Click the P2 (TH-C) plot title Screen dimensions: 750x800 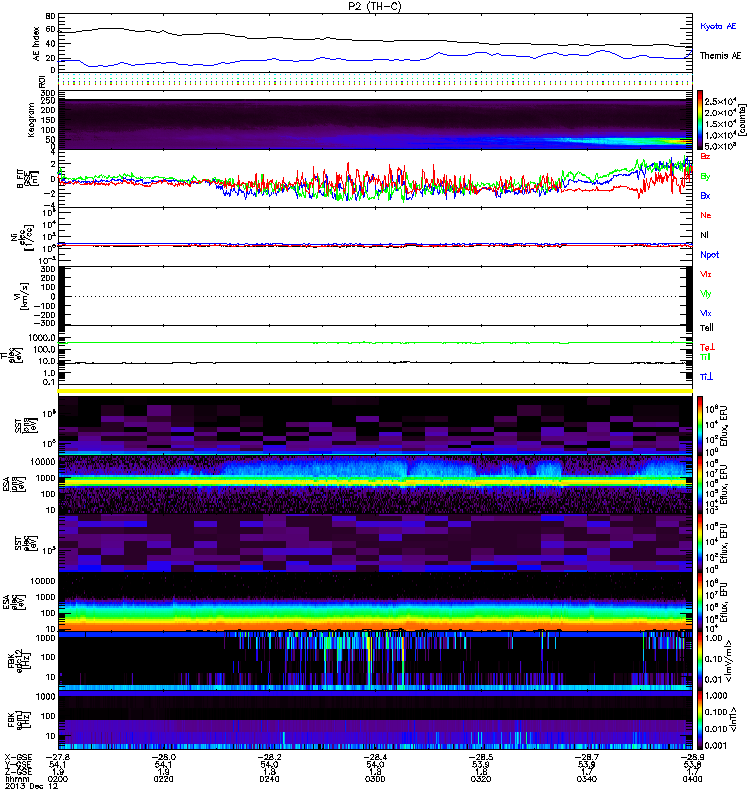(x=375, y=6)
